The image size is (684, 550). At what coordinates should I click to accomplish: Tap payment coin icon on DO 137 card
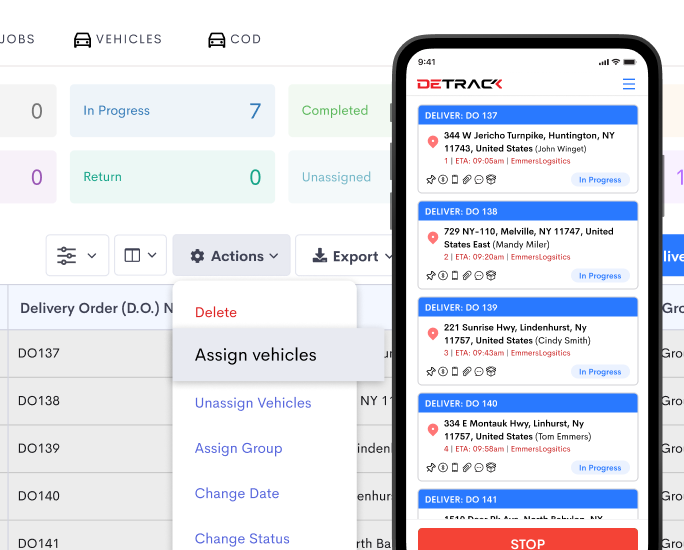coord(443,179)
